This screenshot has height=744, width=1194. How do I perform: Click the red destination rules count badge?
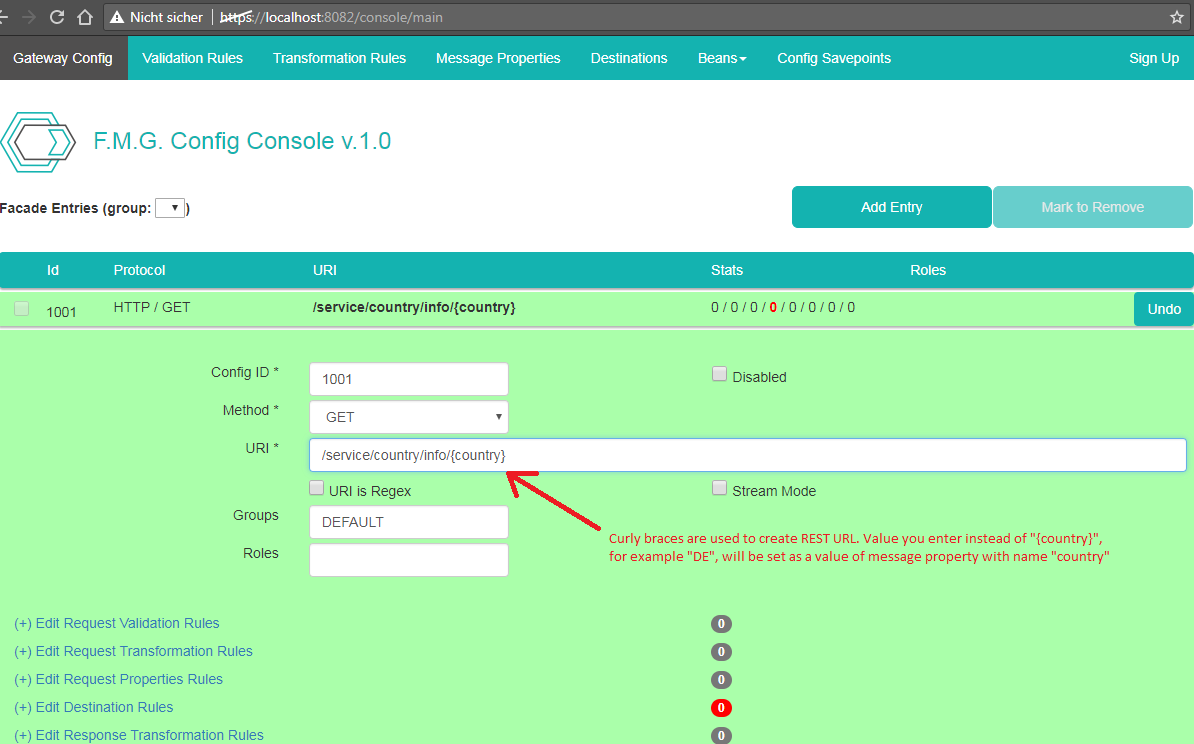721,708
